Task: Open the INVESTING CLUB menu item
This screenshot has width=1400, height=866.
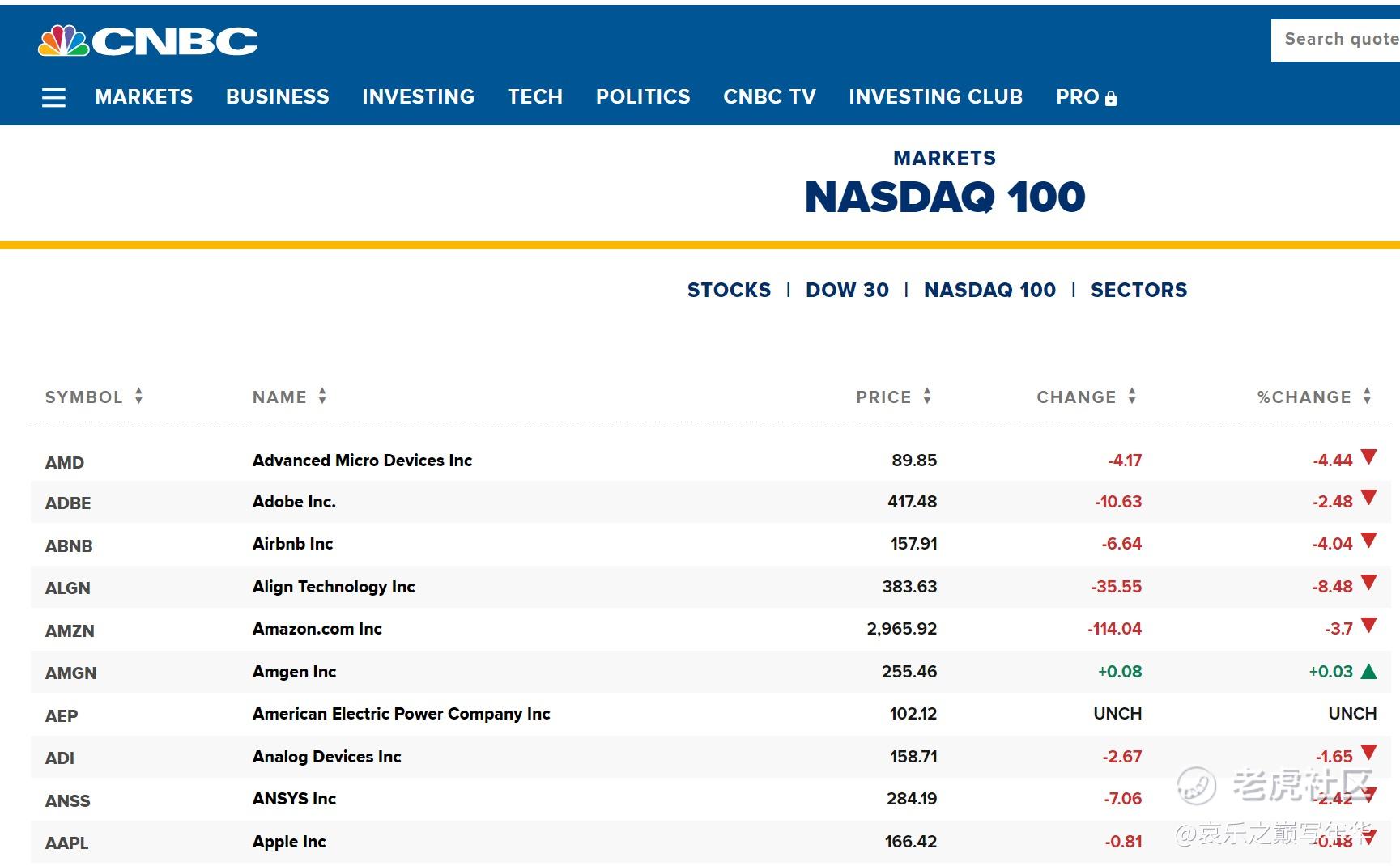Action: [935, 97]
